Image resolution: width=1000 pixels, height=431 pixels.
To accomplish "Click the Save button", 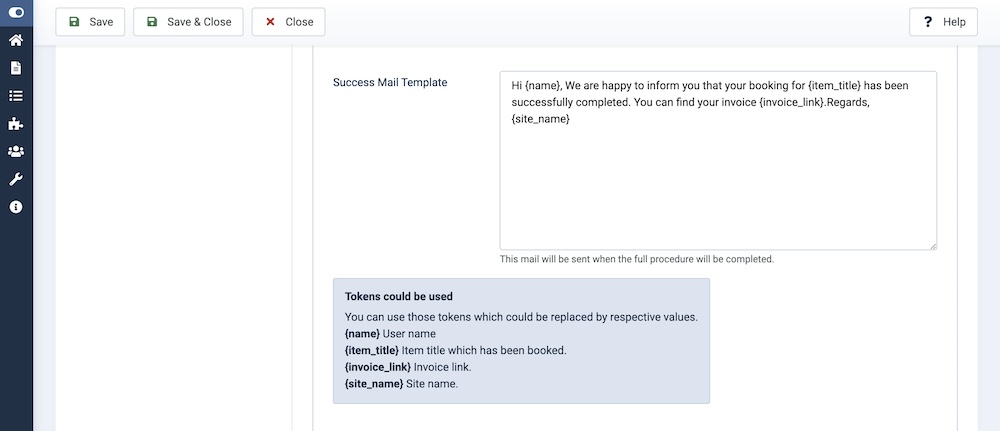I will click(x=90, y=22).
